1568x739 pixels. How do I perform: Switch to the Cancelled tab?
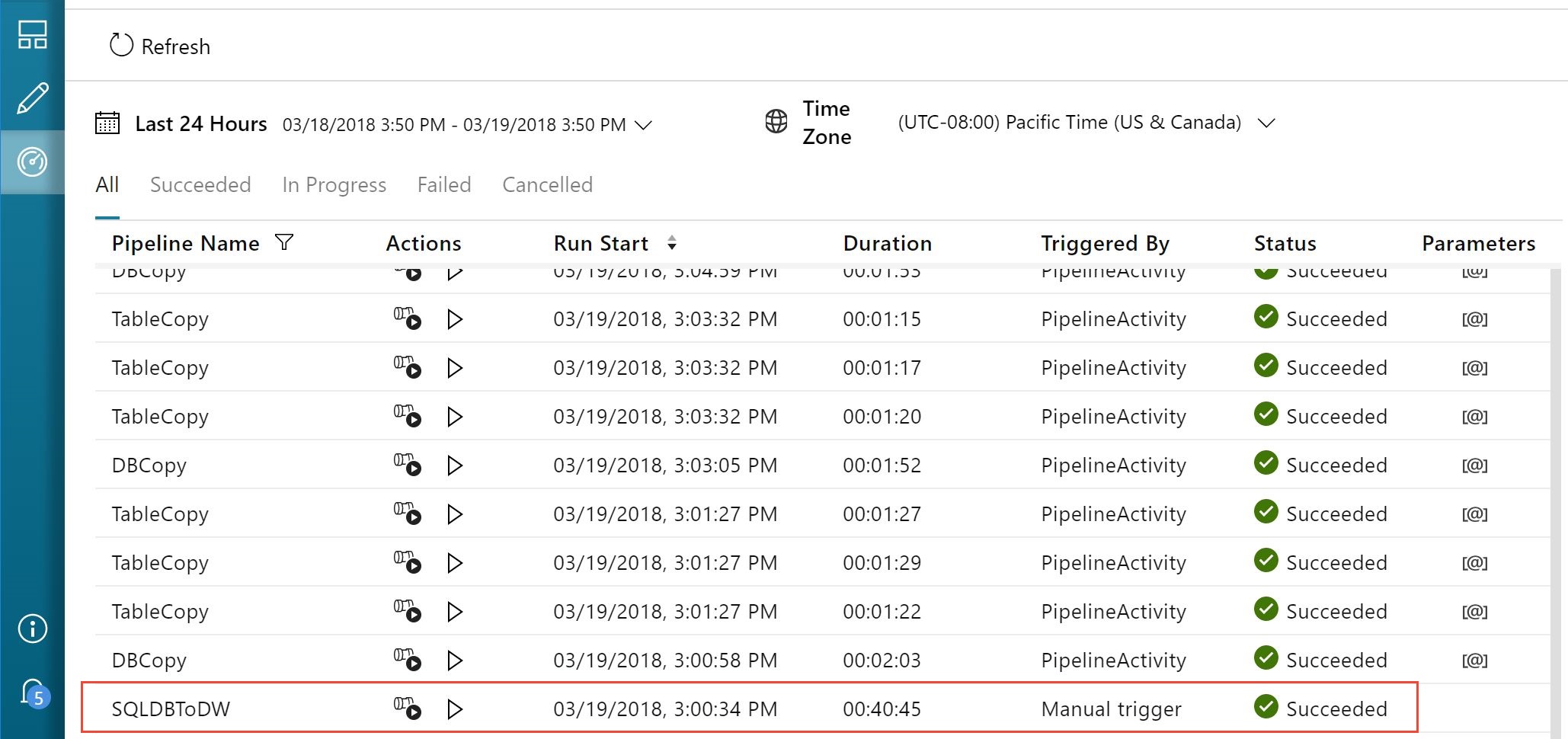pyautogui.click(x=547, y=184)
